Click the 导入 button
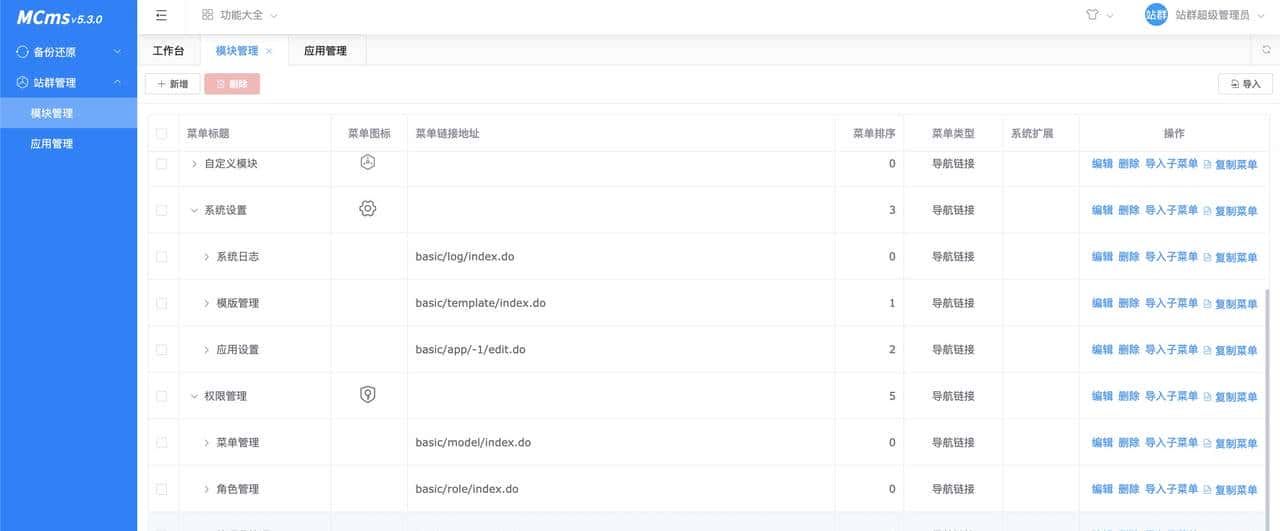Image resolution: width=1280 pixels, height=531 pixels. point(1245,84)
